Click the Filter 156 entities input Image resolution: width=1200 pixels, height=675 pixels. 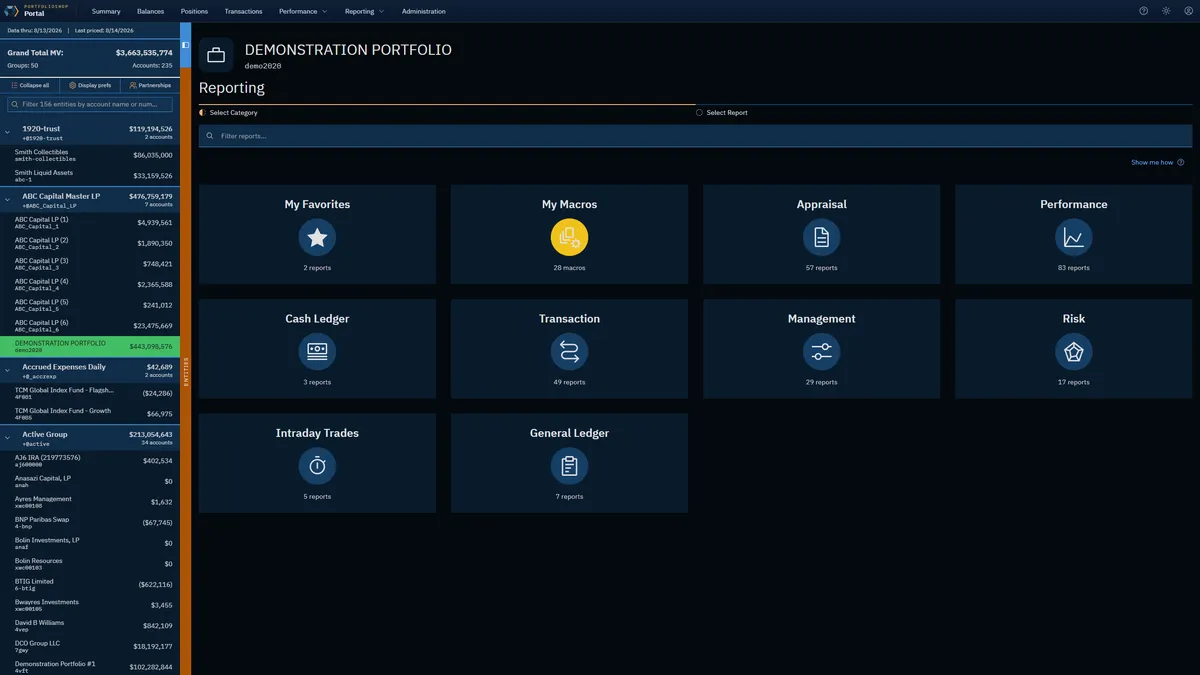coord(90,104)
